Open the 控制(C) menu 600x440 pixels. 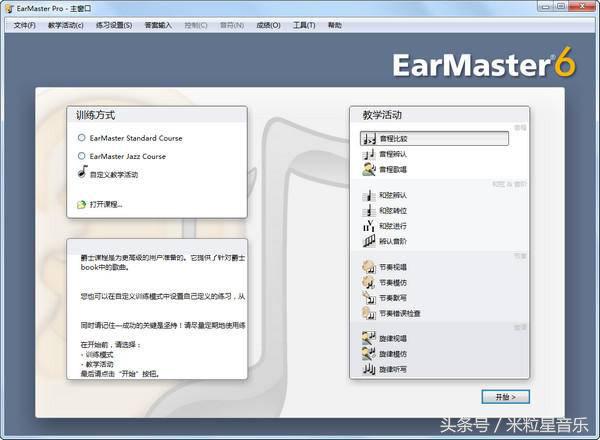(196, 25)
